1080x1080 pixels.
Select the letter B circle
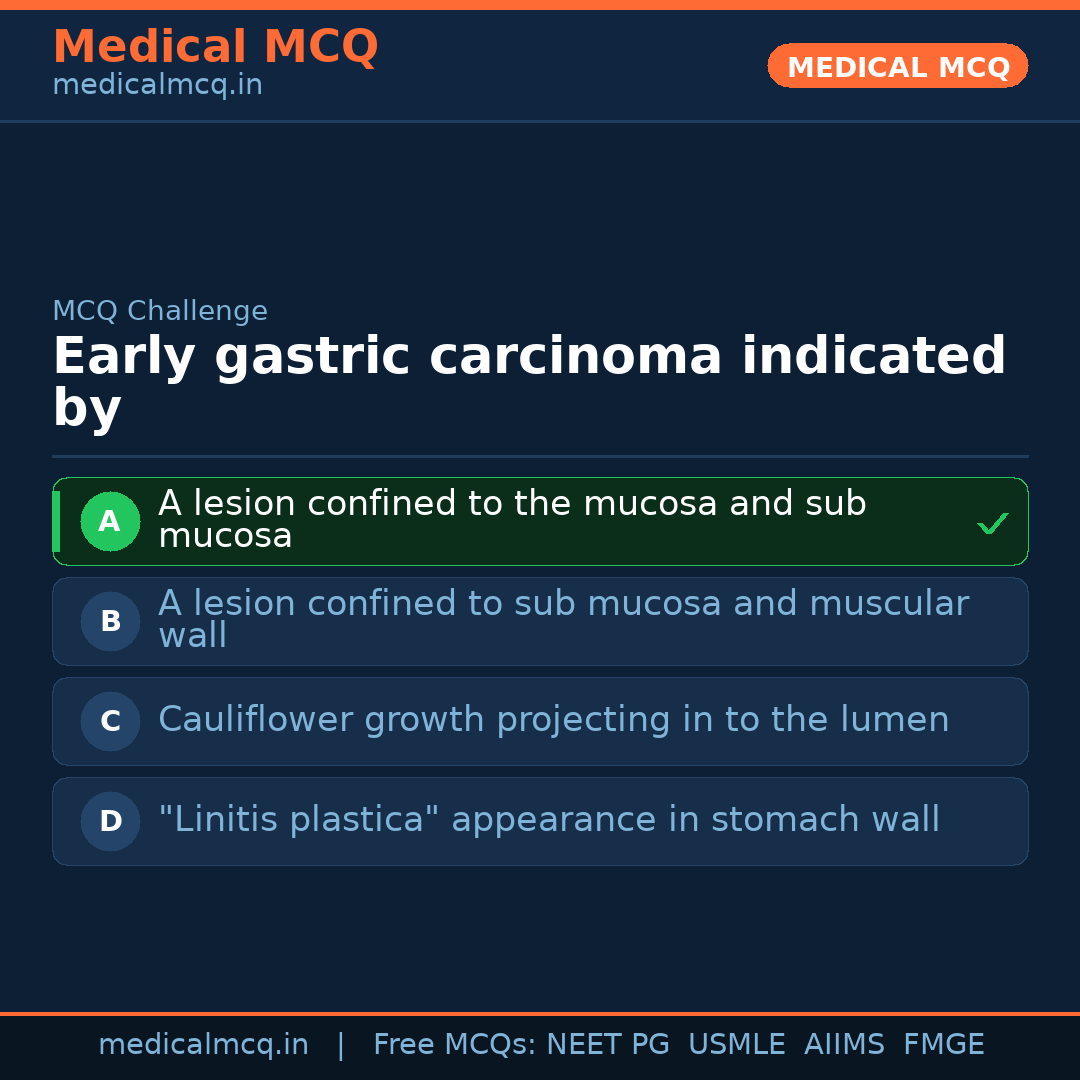pyautogui.click(x=110, y=621)
